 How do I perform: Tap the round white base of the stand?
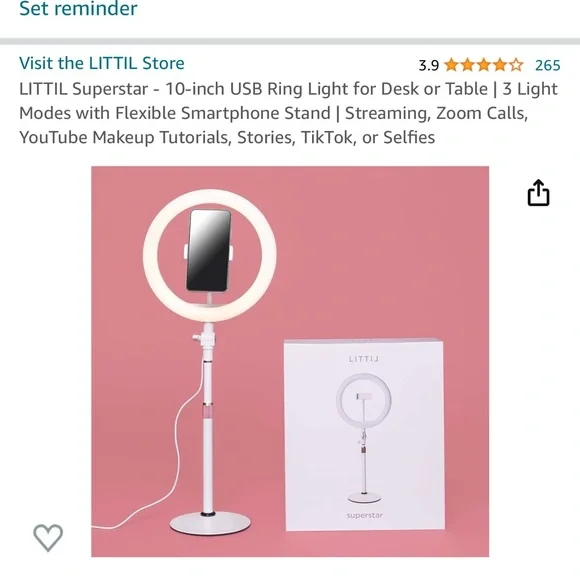(210, 522)
